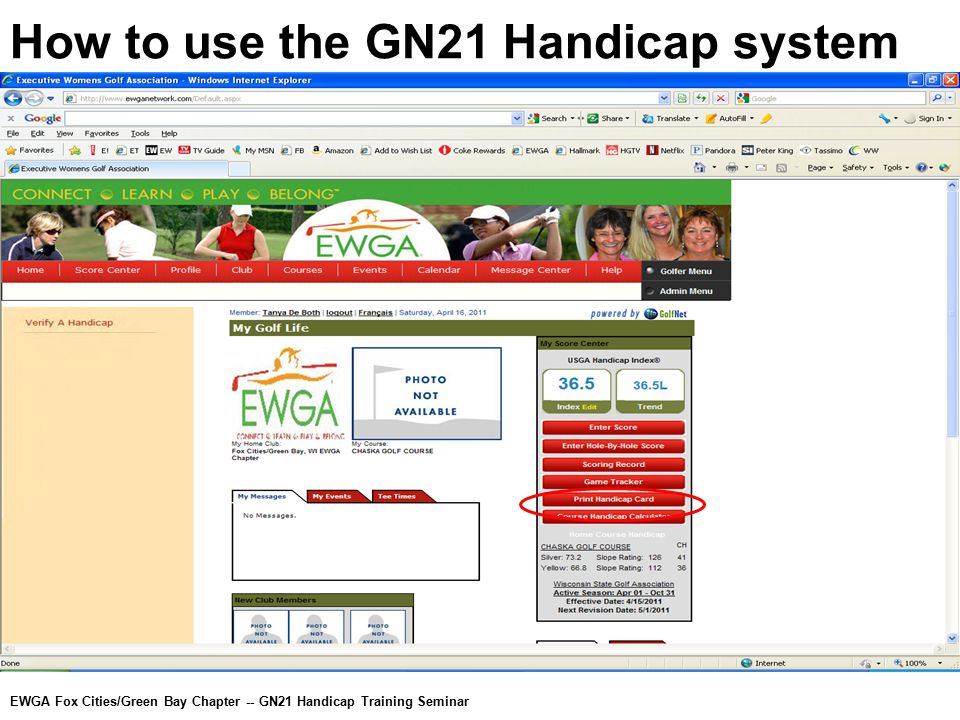Click the Refresh page icon
The height and width of the screenshot is (720, 960).
tap(701, 98)
